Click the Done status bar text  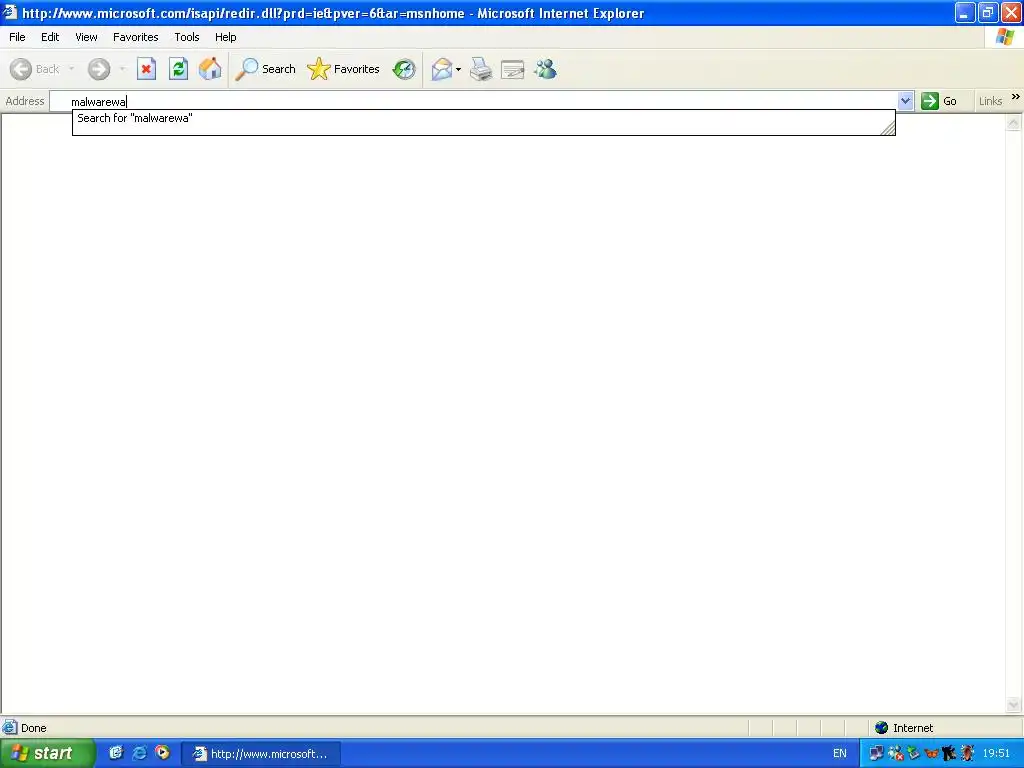click(x=33, y=728)
